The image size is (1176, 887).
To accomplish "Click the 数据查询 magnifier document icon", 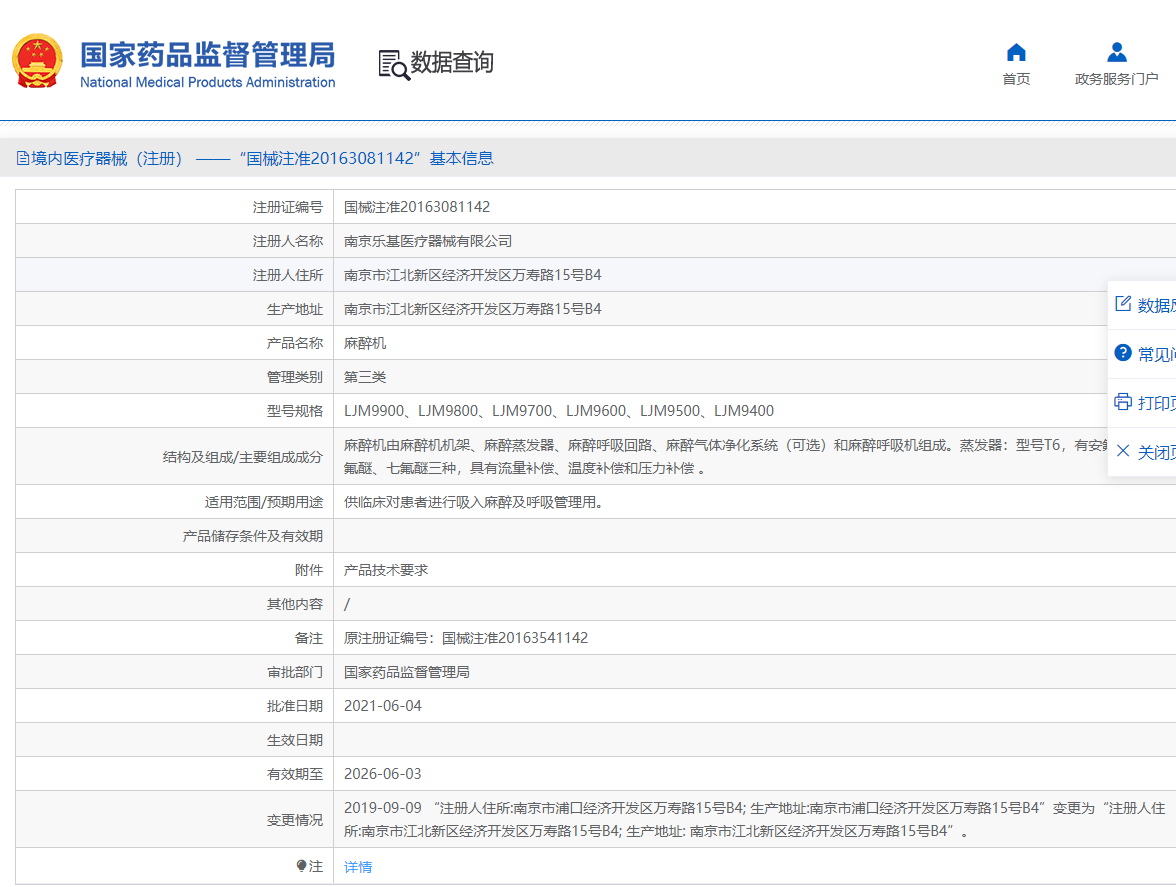I will point(394,64).
